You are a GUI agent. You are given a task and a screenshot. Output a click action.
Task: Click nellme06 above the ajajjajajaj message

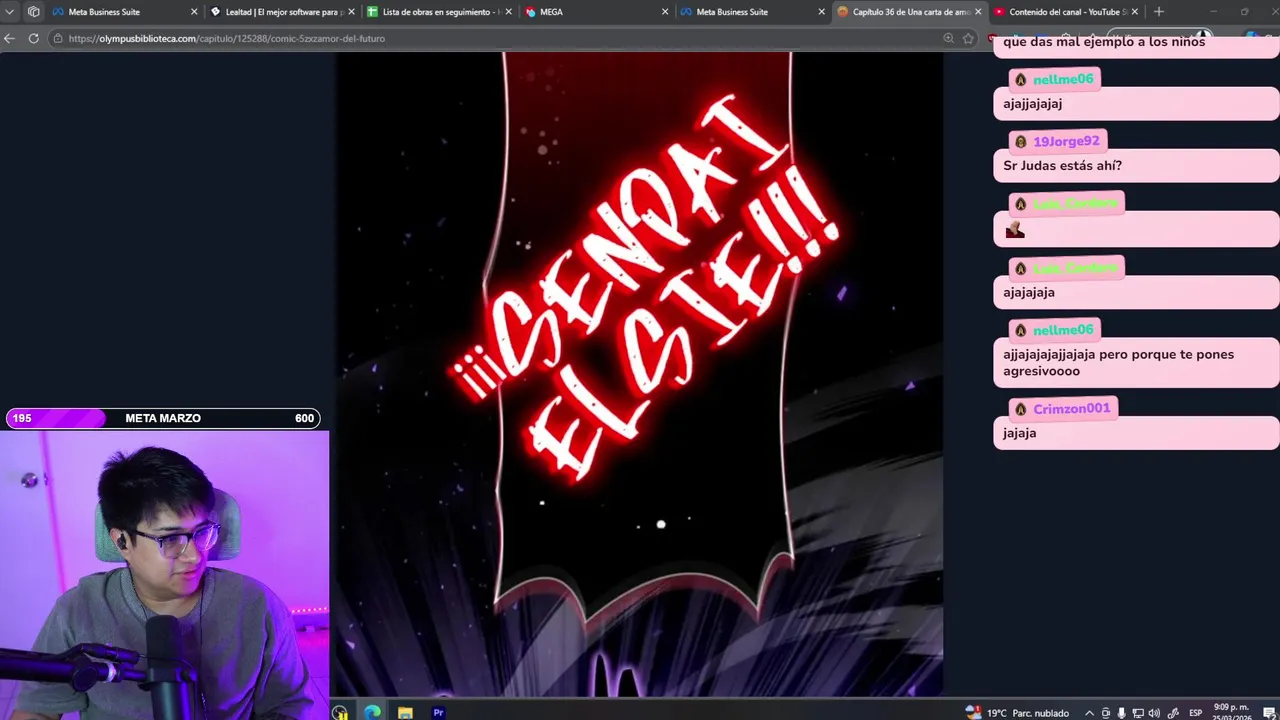pos(1063,79)
